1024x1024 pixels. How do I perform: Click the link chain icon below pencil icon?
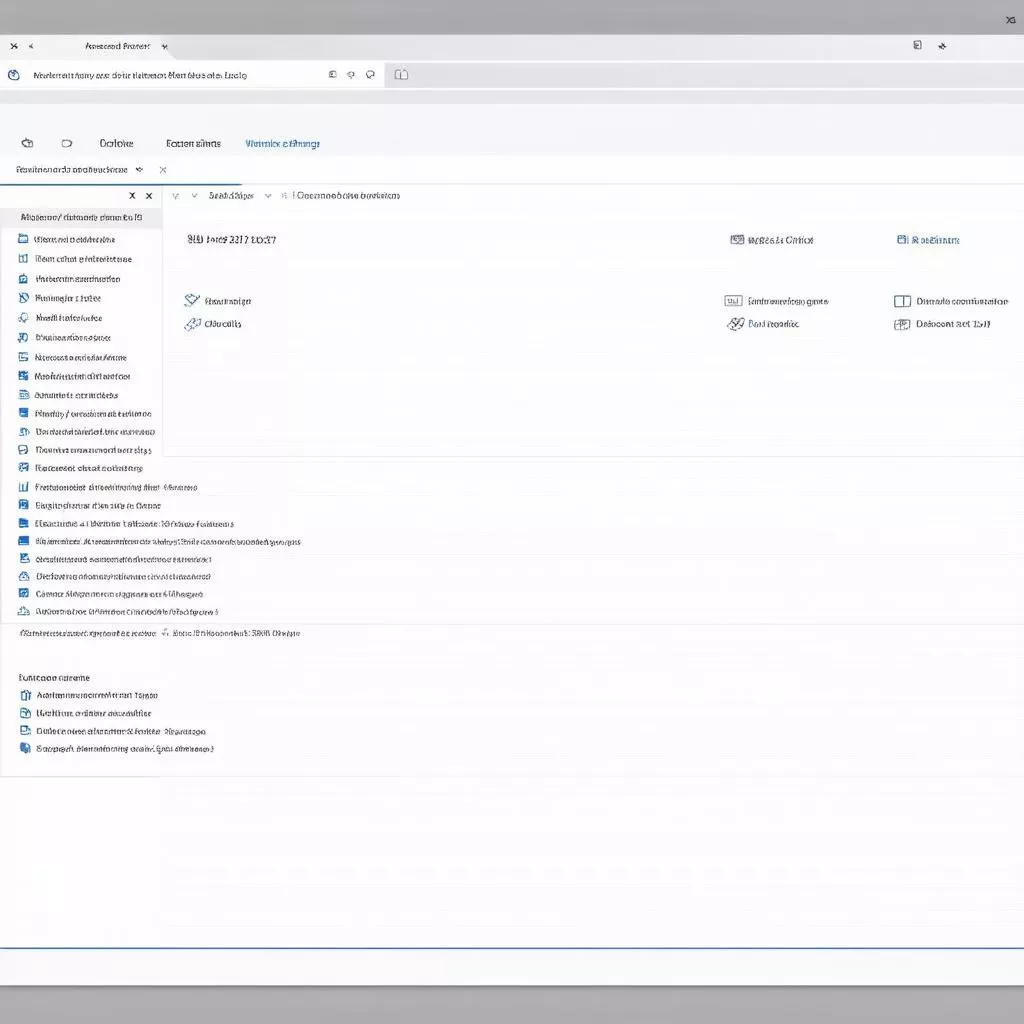click(192, 324)
